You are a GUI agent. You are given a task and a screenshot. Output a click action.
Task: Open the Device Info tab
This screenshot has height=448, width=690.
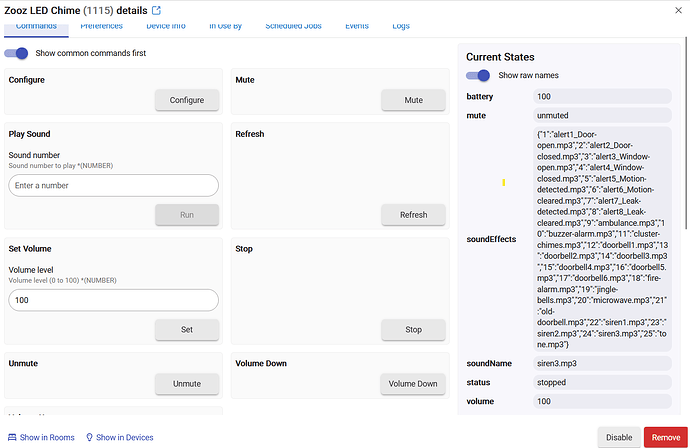click(166, 26)
